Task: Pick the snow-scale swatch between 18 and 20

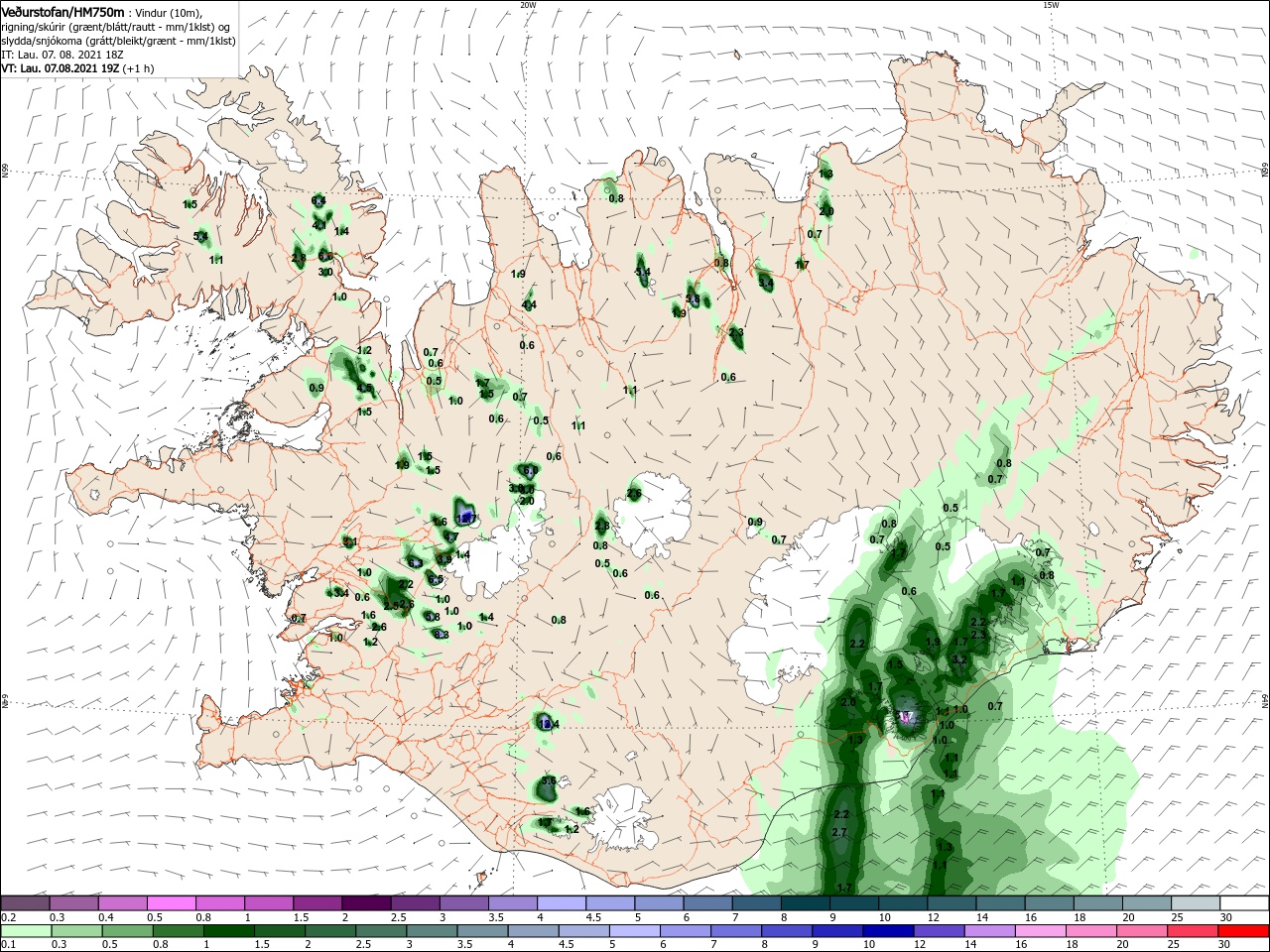Action: 1096,902
